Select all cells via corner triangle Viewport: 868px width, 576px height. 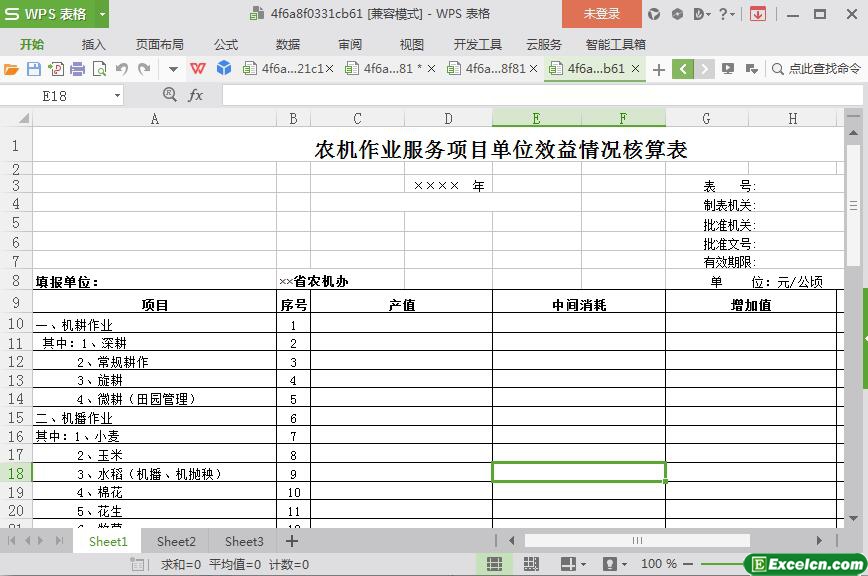tap(24, 118)
